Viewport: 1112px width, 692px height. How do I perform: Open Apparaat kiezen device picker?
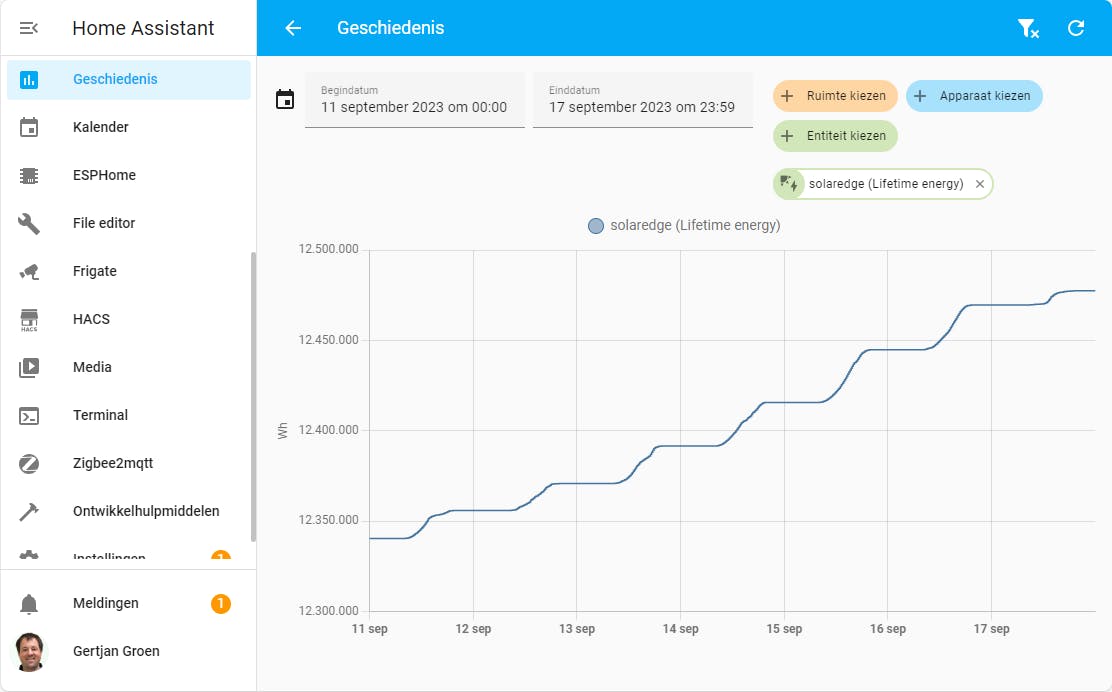(973, 96)
